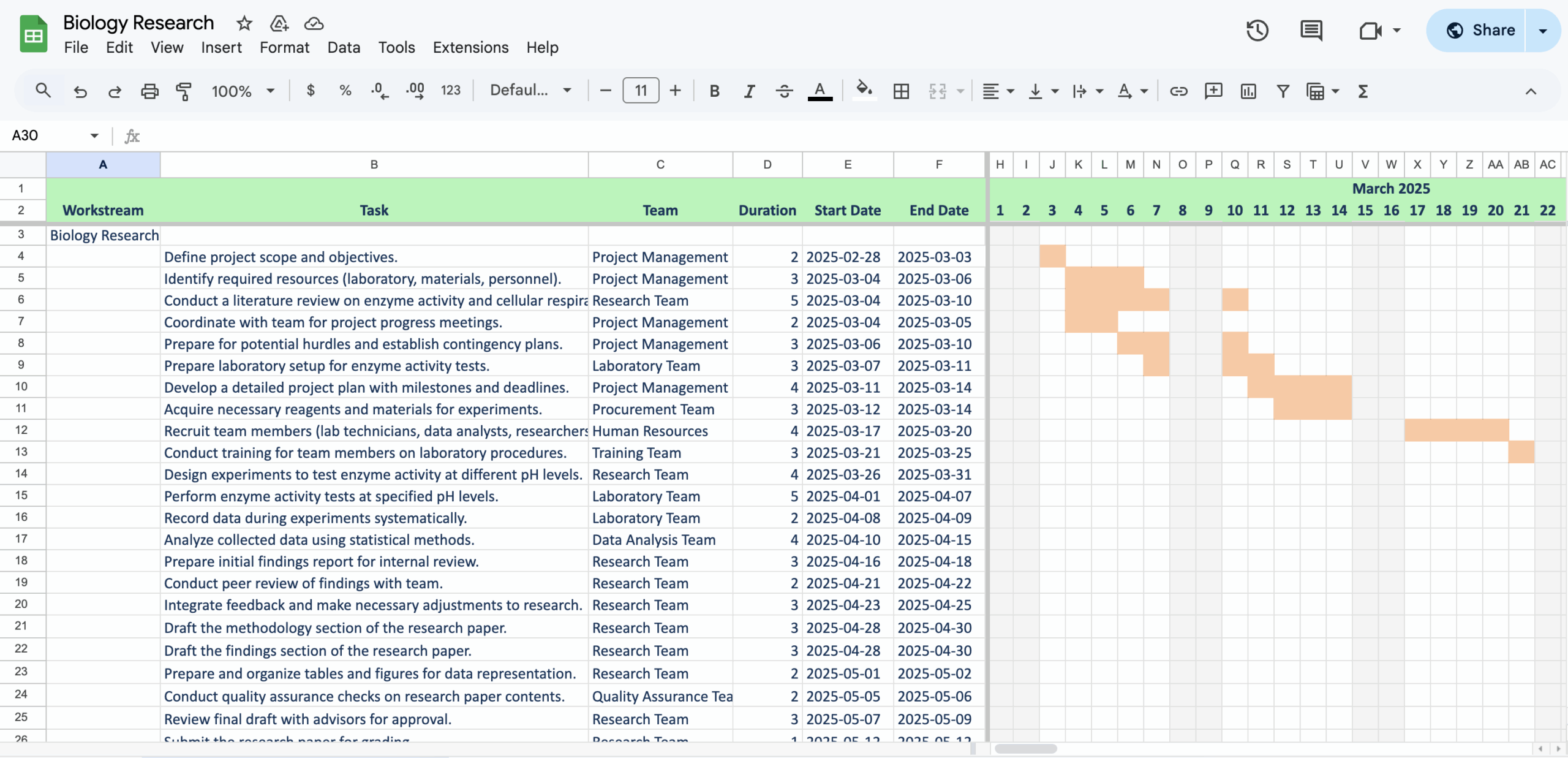Click the functions sigma icon
The width and height of the screenshot is (1568, 758).
coord(1363,91)
